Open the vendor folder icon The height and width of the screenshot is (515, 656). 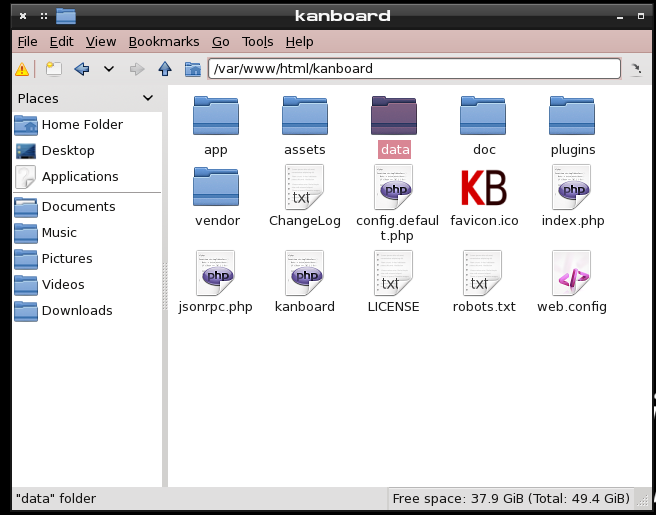(x=215, y=187)
